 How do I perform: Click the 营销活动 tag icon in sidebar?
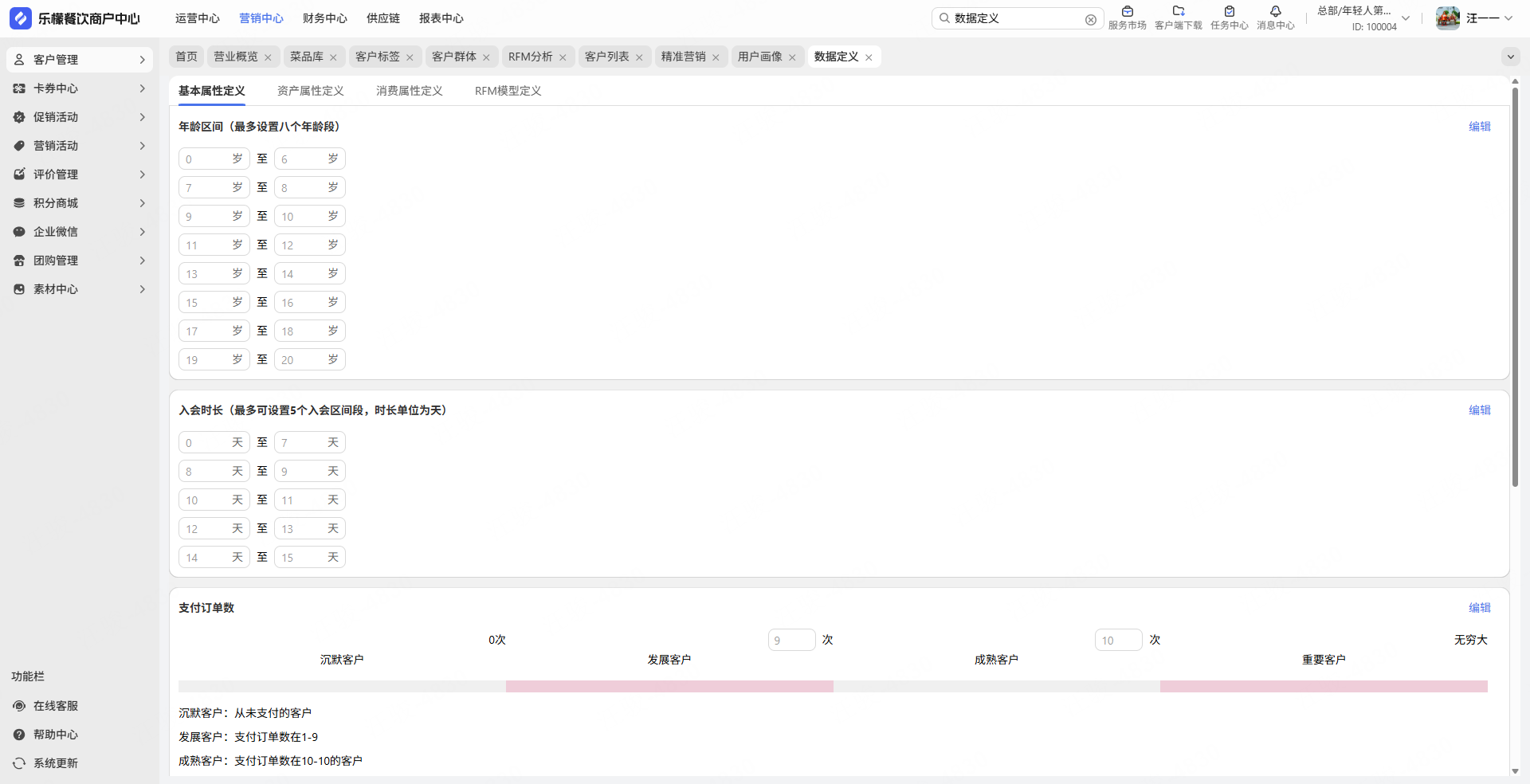coord(19,146)
